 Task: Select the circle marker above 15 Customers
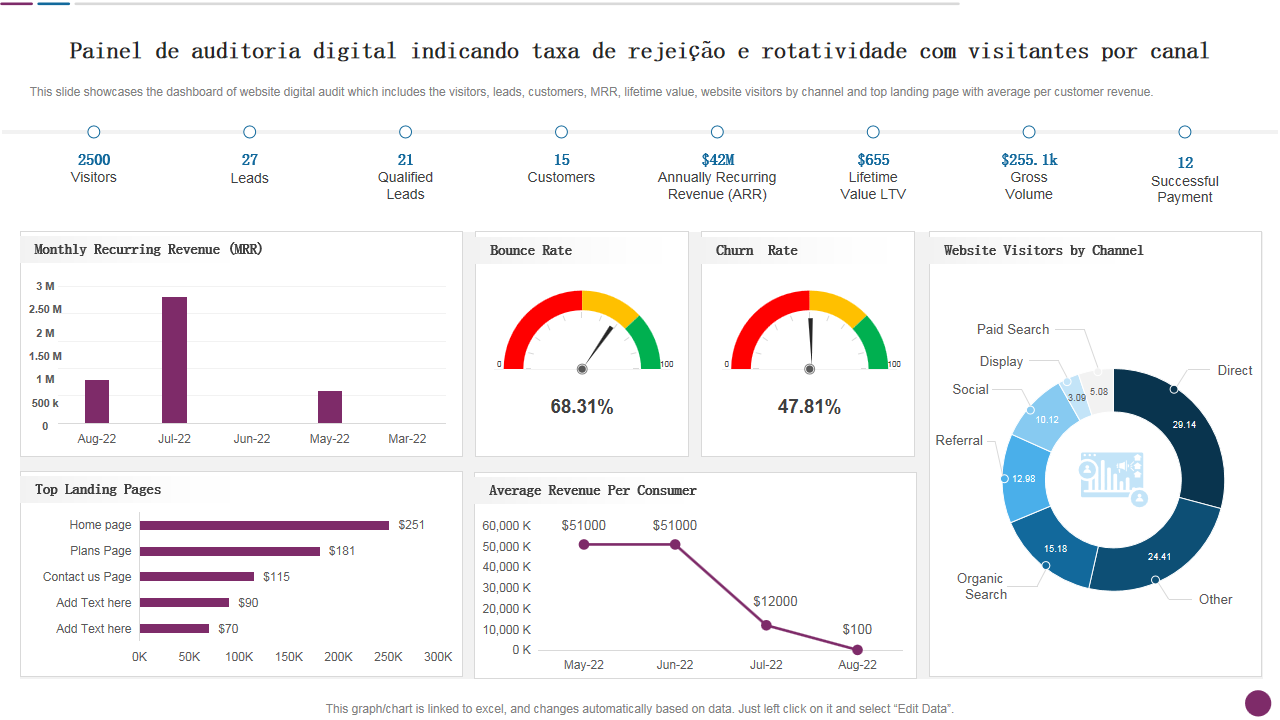pos(561,132)
